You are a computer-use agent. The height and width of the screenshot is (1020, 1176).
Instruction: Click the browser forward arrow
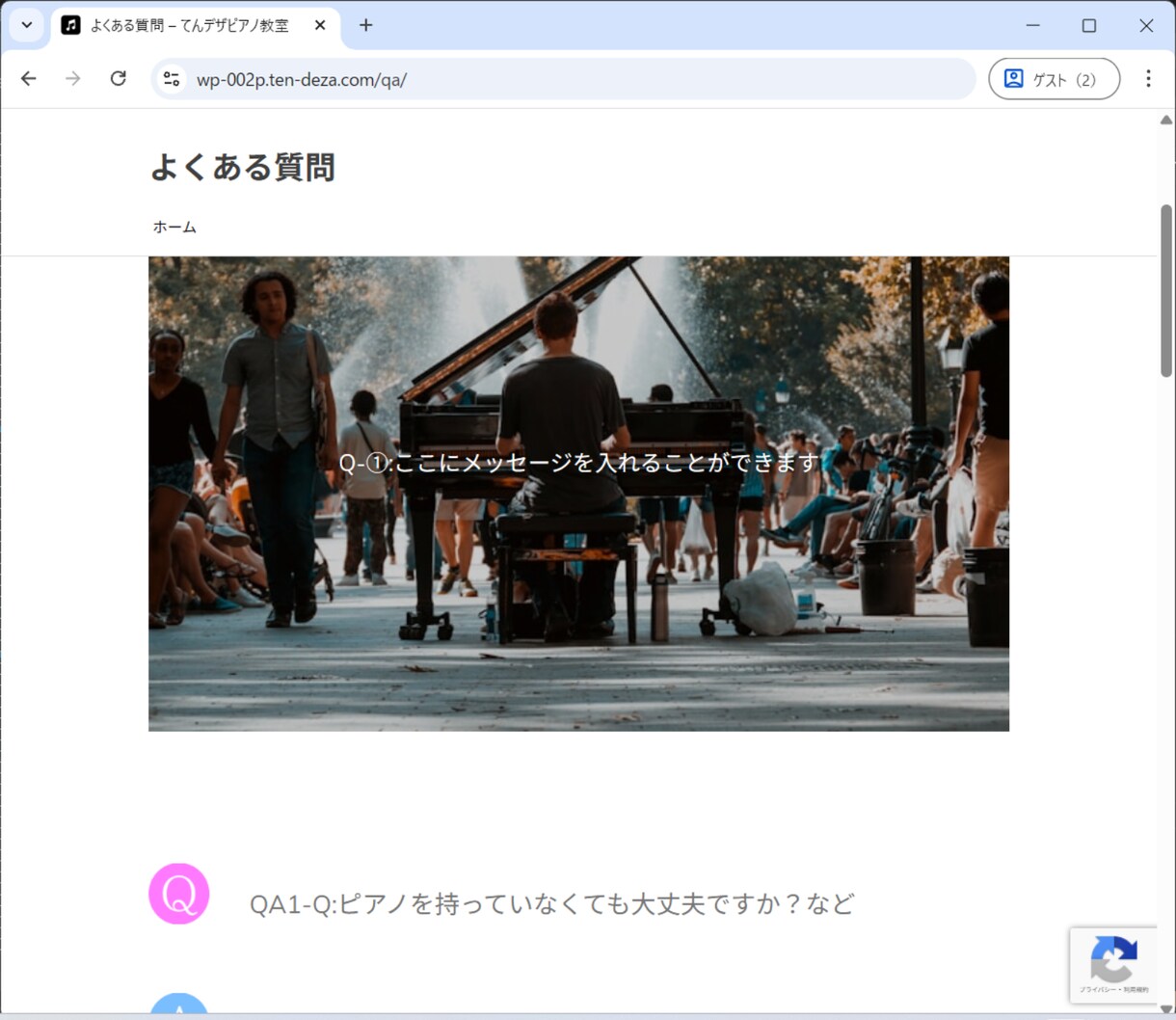click(73, 79)
